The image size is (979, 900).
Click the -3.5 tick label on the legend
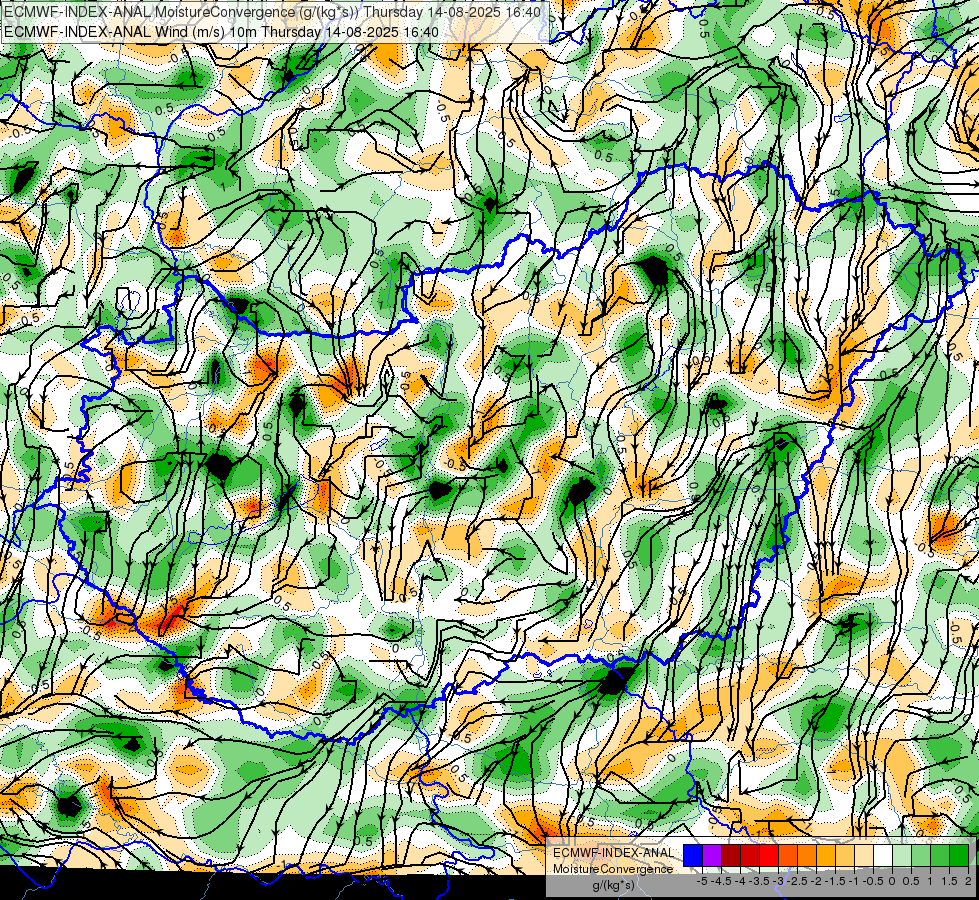click(759, 881)
